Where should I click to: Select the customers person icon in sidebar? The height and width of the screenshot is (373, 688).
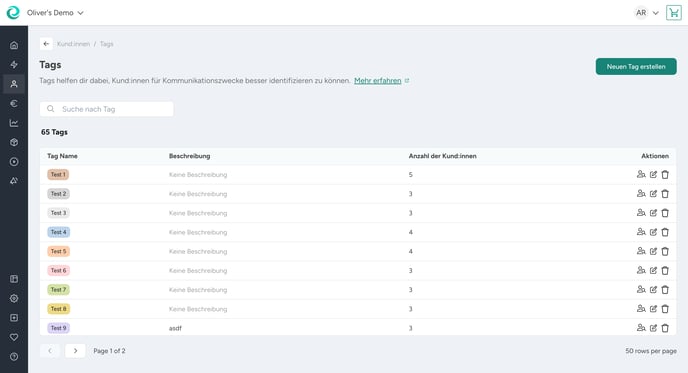click(14, 84)
